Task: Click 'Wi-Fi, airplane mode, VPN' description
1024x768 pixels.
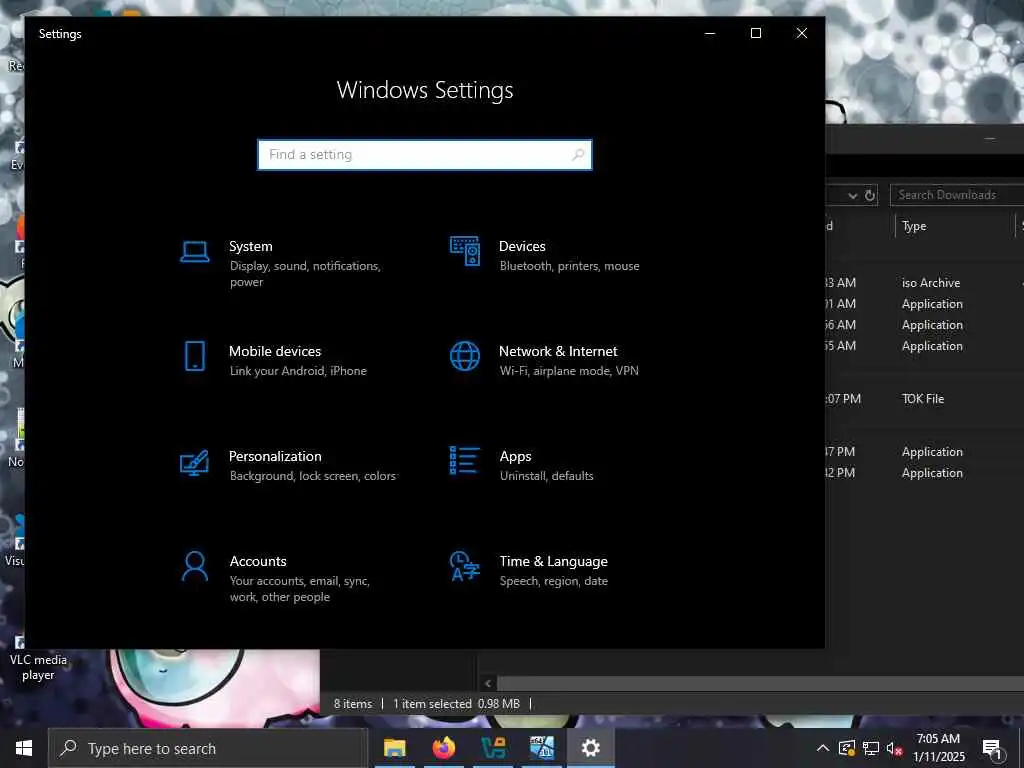Action: pyautogui.click(x=569, y=371)
